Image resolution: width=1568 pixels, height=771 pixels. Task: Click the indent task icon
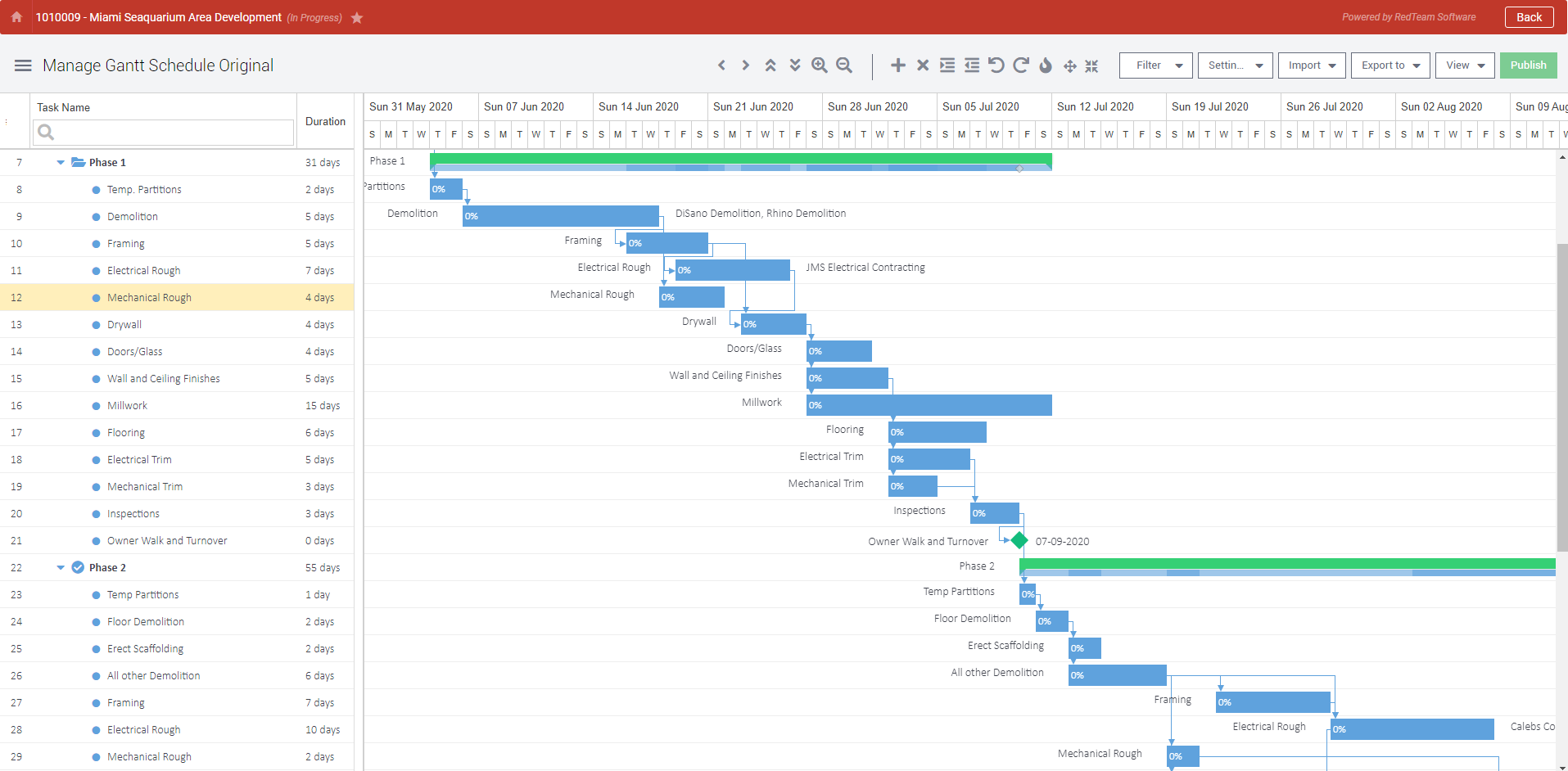tap(947, 65)
